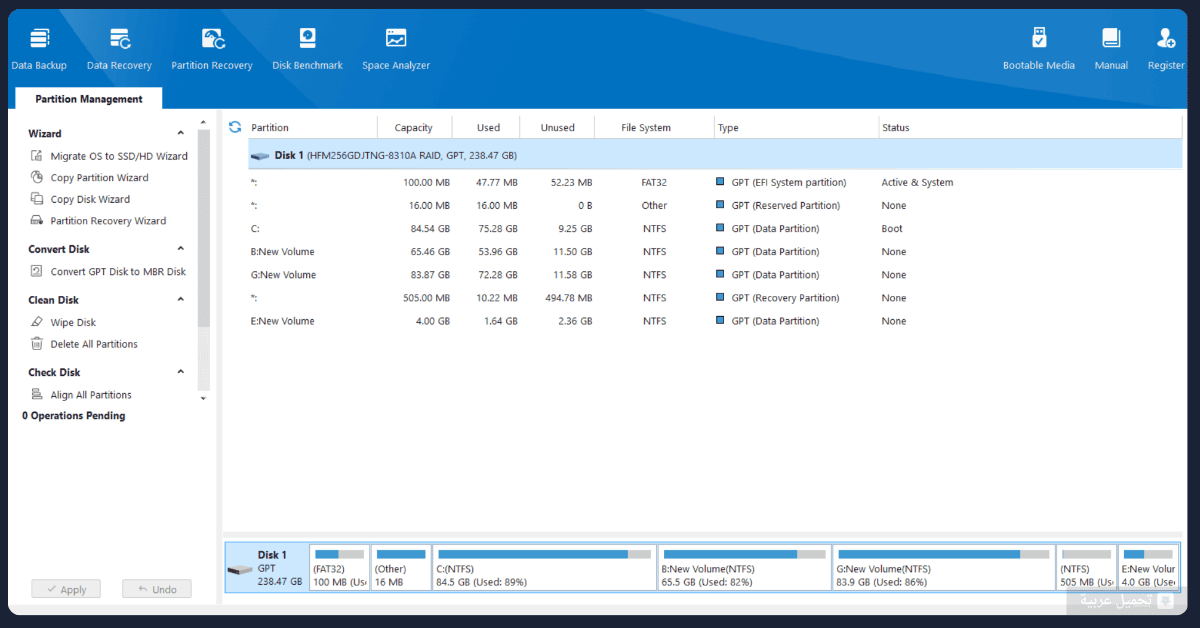The image size is (1200, 628).
Task: Launch Partition Recovery from toolbar
Action: (212, 50)
